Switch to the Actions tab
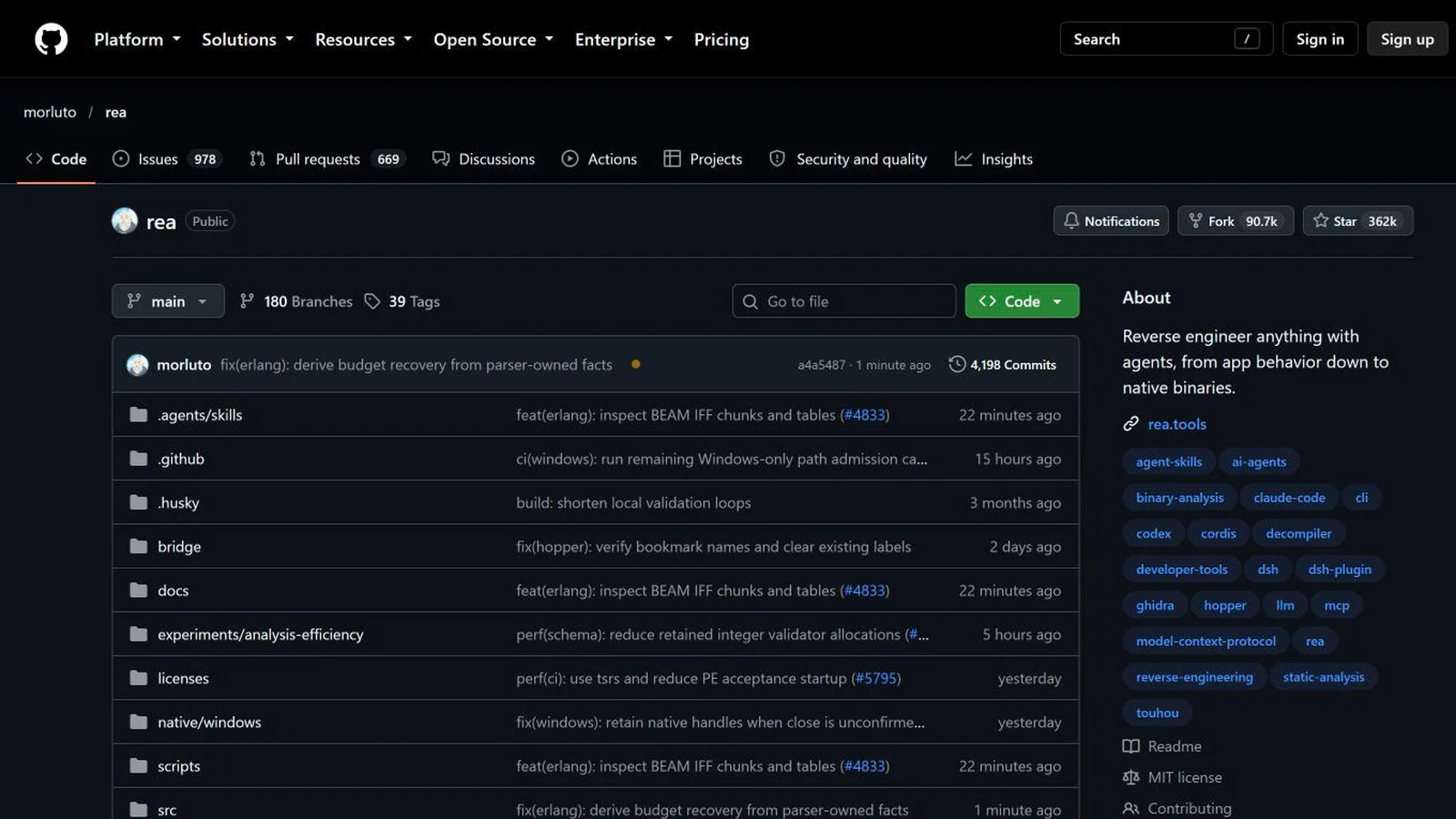This screenshot has height=819, width=1456. 600,159
